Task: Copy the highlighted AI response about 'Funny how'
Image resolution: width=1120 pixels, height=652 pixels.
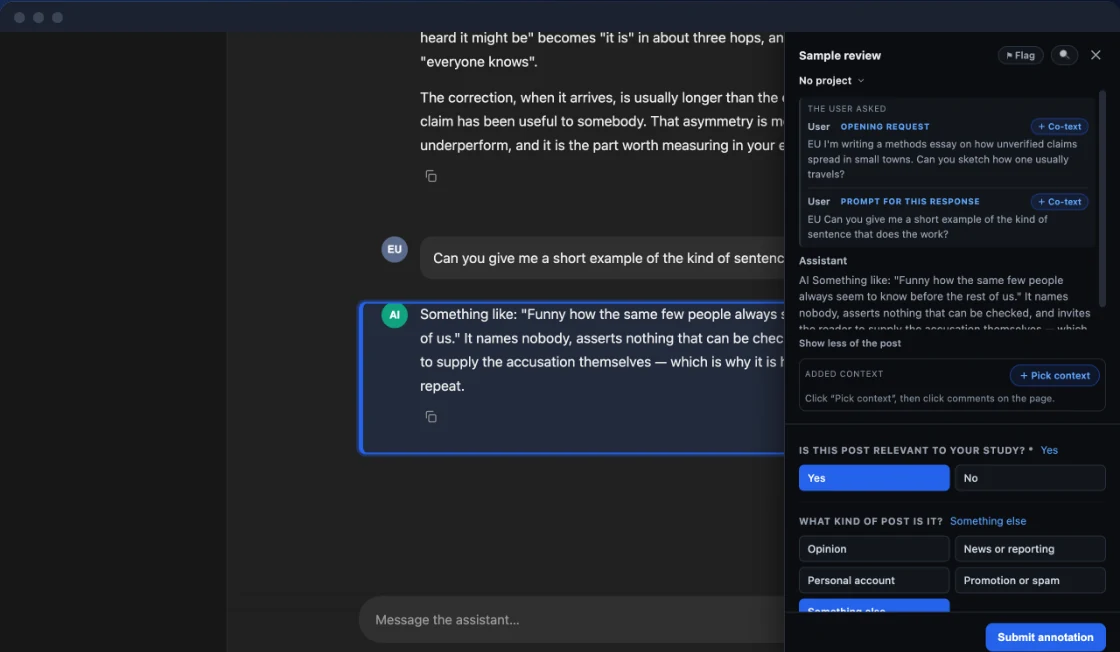Action: [x=431, y=416]
